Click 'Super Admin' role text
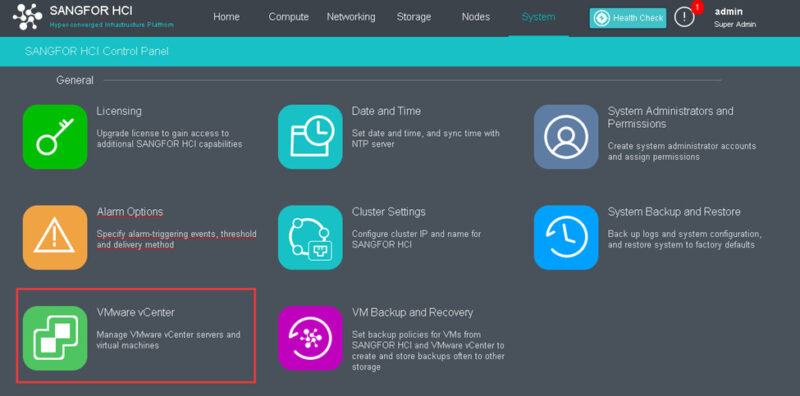Image resolution: width=800 pixels, height=396 pixels. (735, 24)
